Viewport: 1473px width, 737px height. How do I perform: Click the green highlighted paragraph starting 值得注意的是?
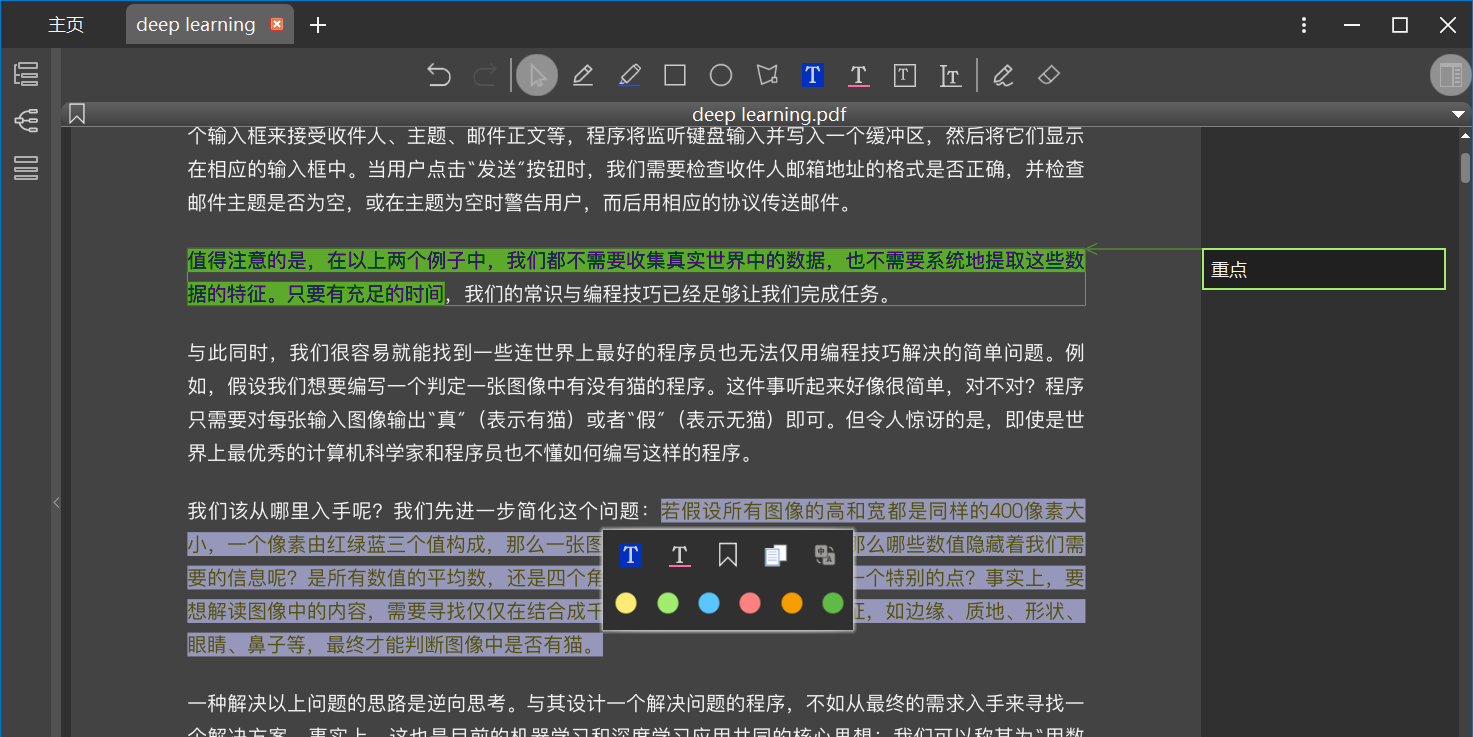point(636,277)
